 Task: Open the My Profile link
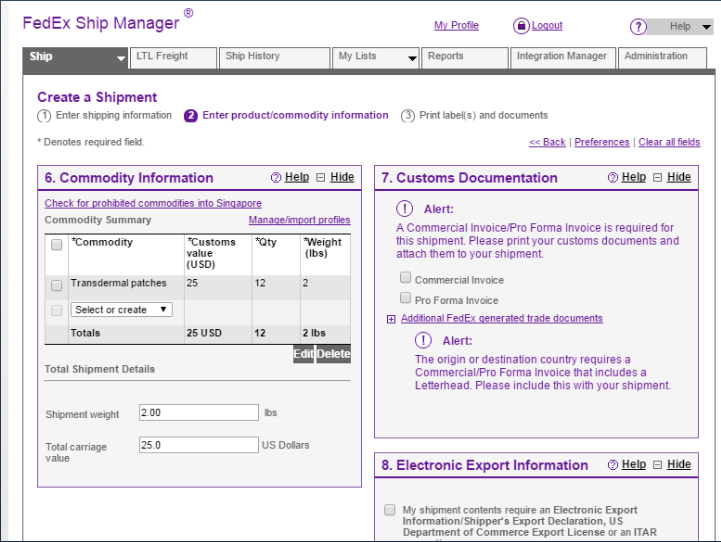456,26
